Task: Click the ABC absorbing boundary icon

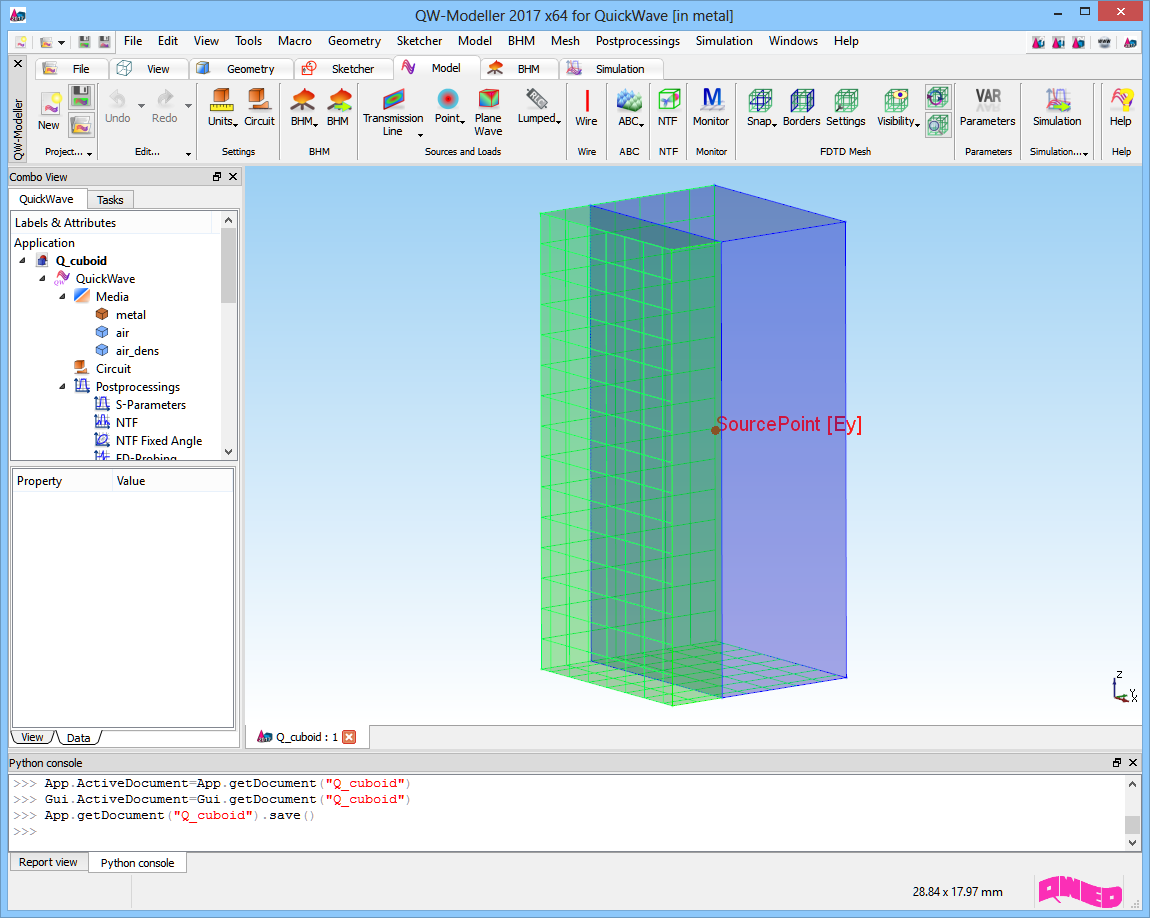Action: click(629, 100)
